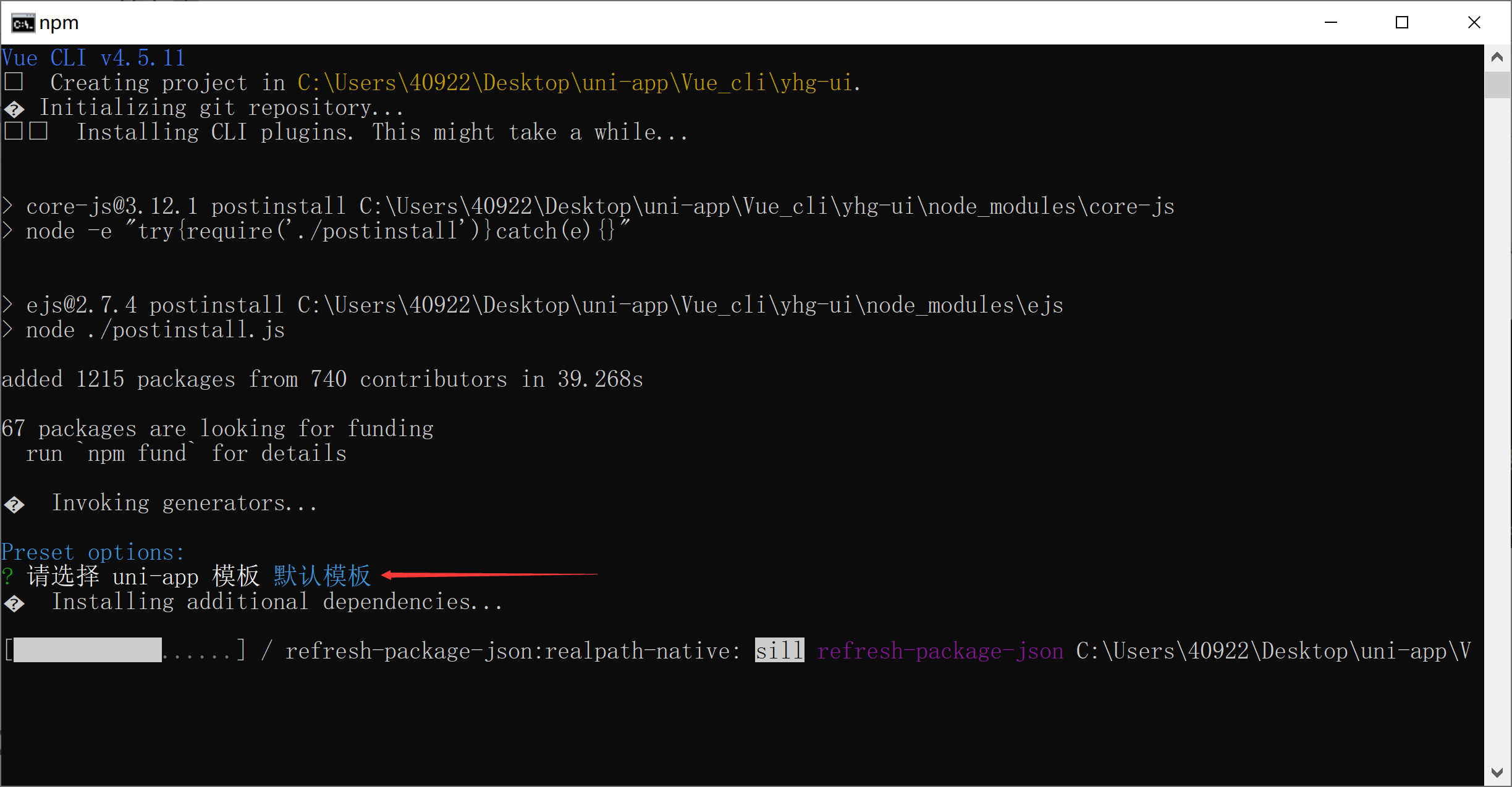Minimize the npm console window
The width and height of the screenshot is (1512, 787).
(1331, 23)
